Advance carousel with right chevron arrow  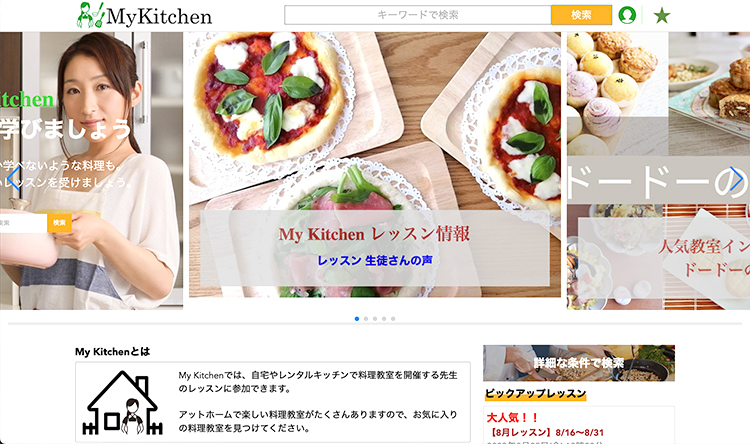737,178
